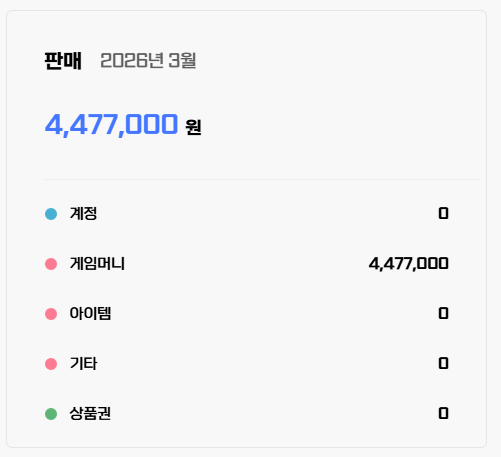501x457 pixels.
Task: Click the green dot beside 상품권
Action: 51,414
